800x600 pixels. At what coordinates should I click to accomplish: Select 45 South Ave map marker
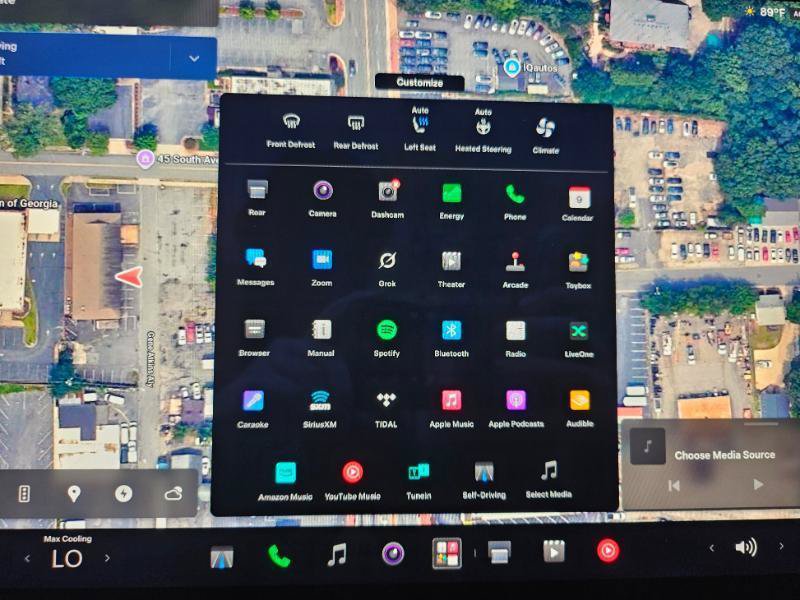pos(145,159)
